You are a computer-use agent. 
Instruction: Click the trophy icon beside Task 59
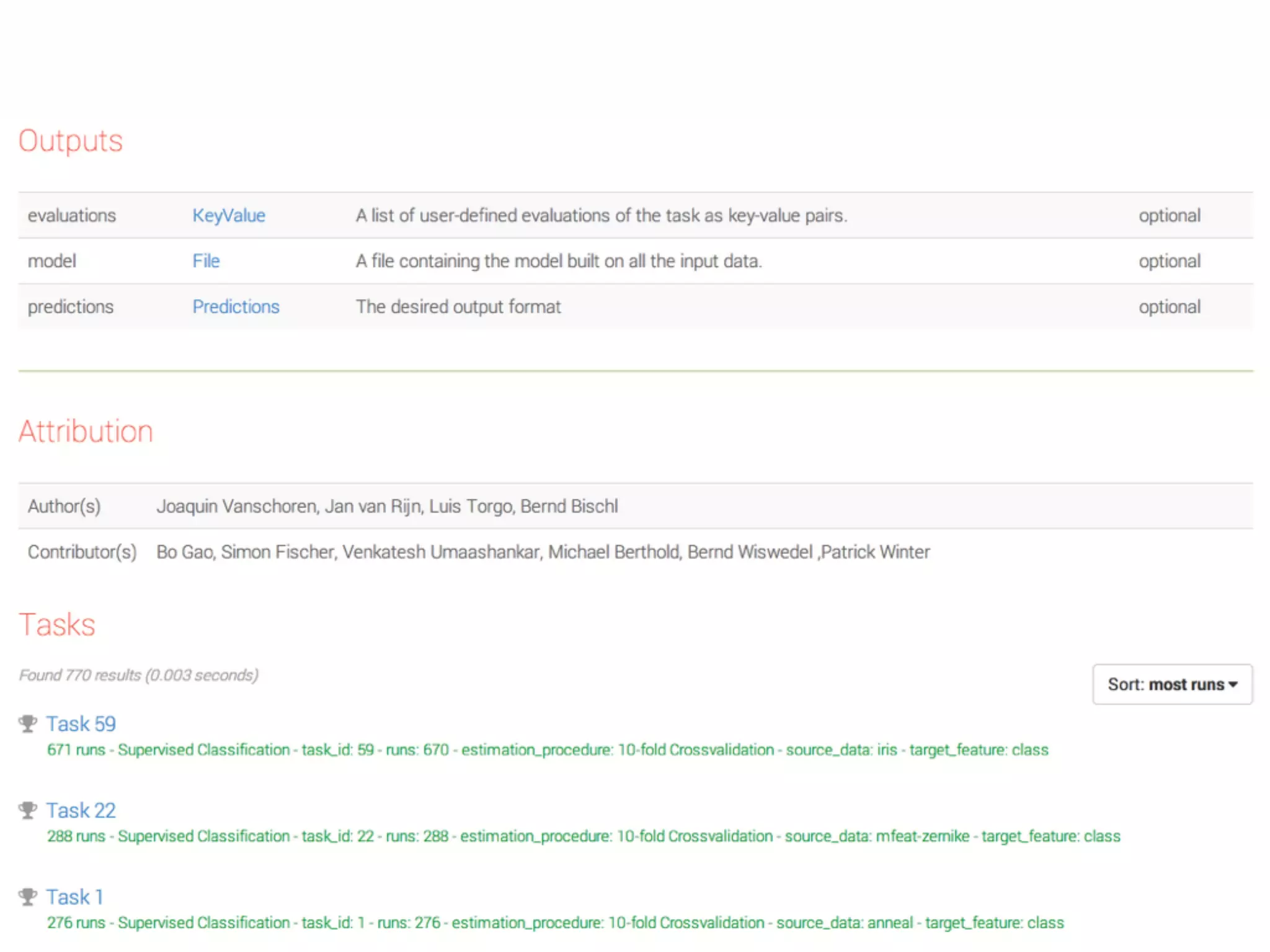coord(28,723)
